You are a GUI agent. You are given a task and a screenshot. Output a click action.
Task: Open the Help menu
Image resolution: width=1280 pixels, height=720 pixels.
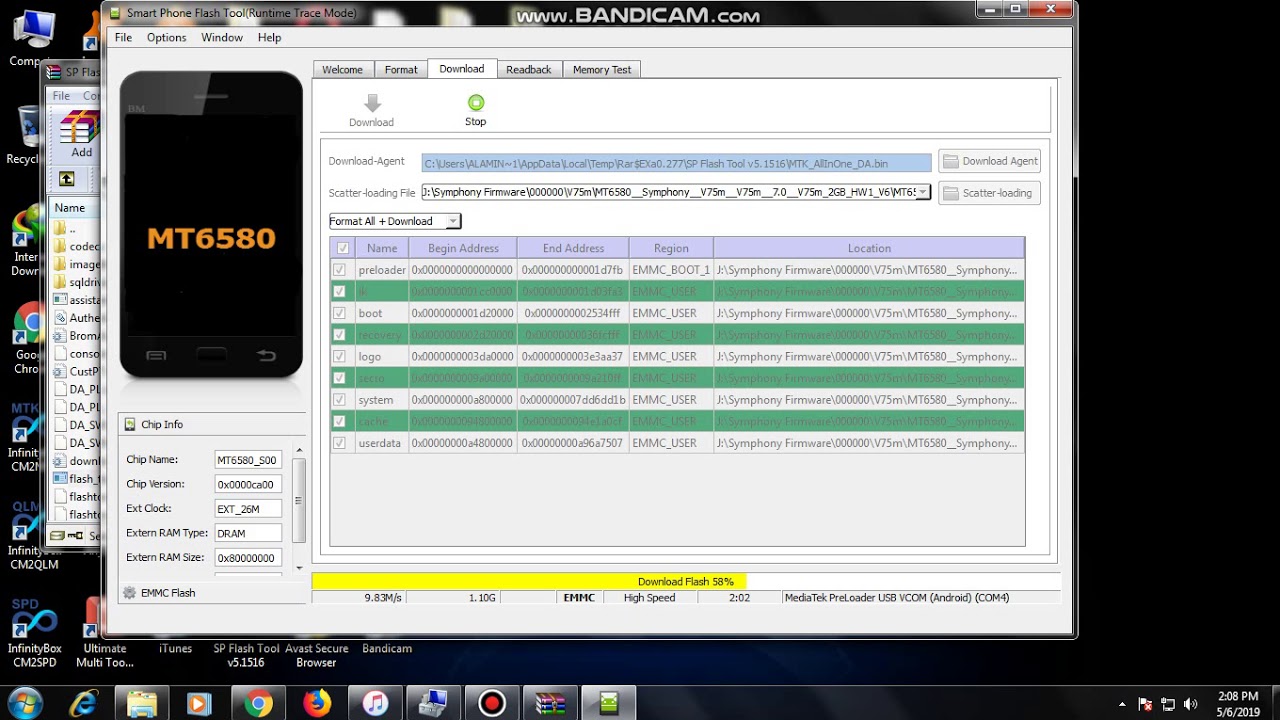[269, 37]
